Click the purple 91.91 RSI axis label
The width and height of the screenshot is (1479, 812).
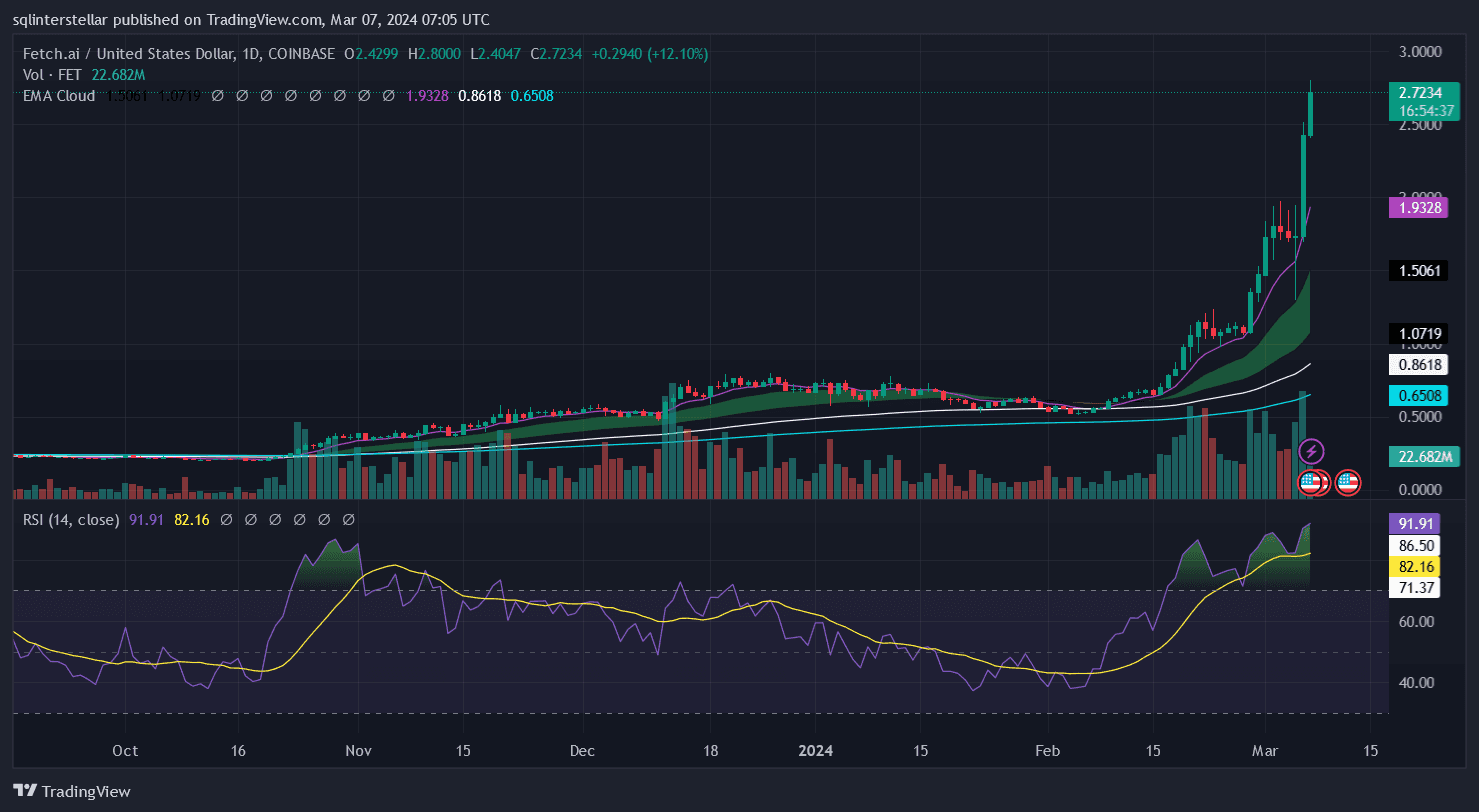pyautogui.click(x=1418, y=522)
